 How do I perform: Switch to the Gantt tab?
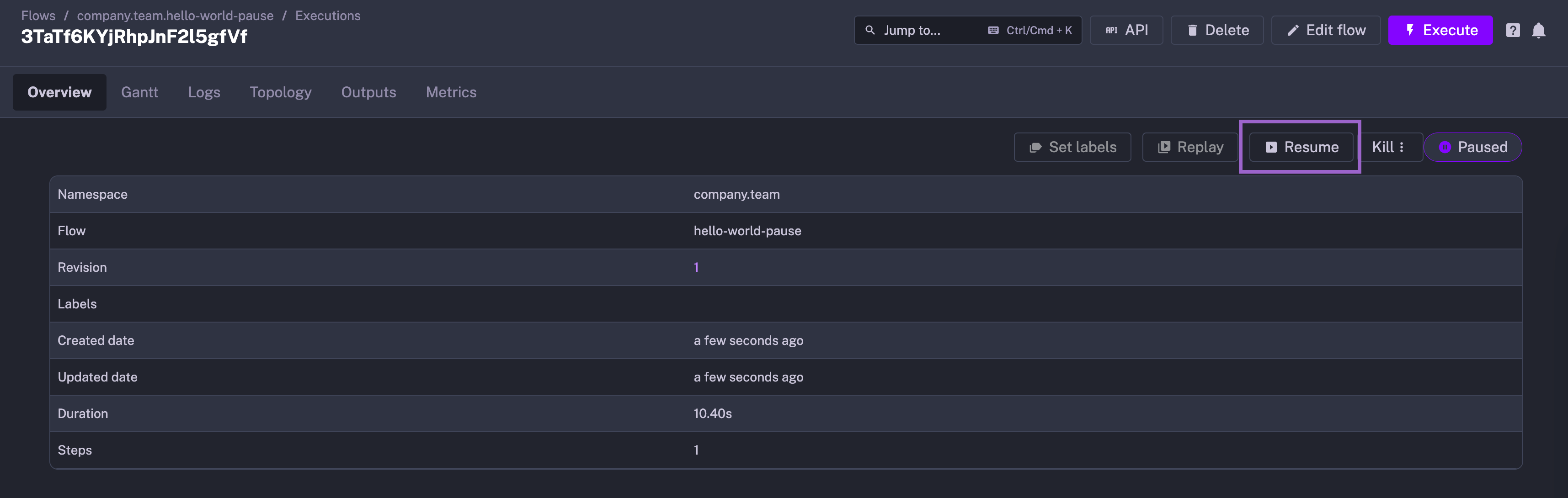pyautogui.click(x=140, y=92)
